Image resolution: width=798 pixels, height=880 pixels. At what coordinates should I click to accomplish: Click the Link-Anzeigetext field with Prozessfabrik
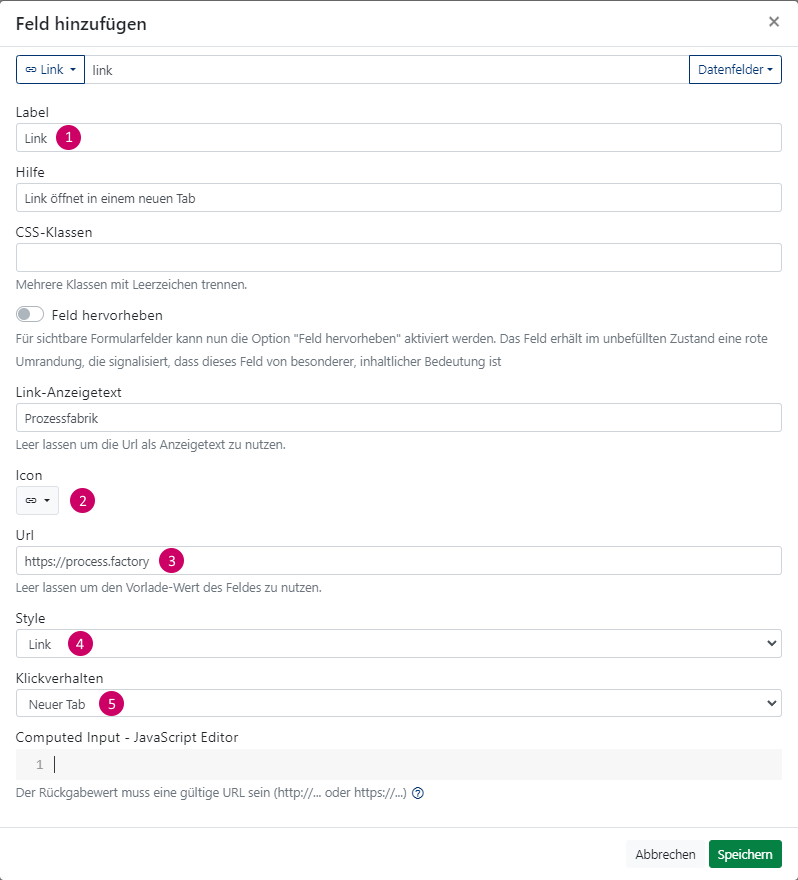(398, 418)
